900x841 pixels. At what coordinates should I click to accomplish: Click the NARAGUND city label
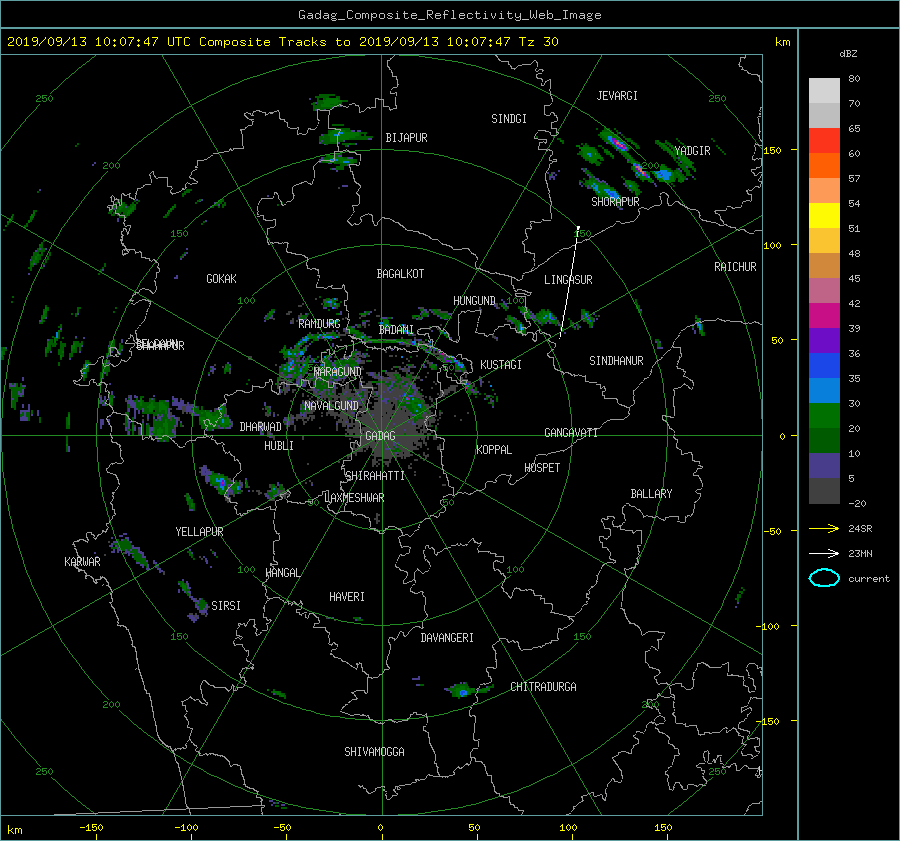coord(338,372)
